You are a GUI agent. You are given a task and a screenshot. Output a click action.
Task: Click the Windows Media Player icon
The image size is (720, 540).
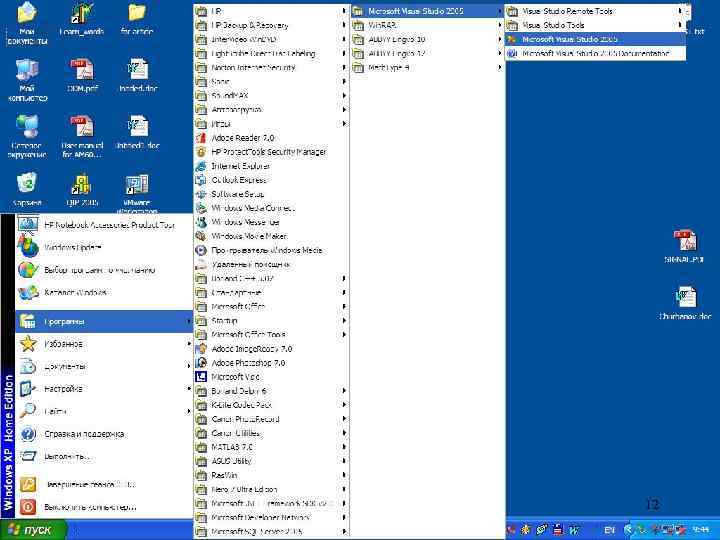point(201,250)
